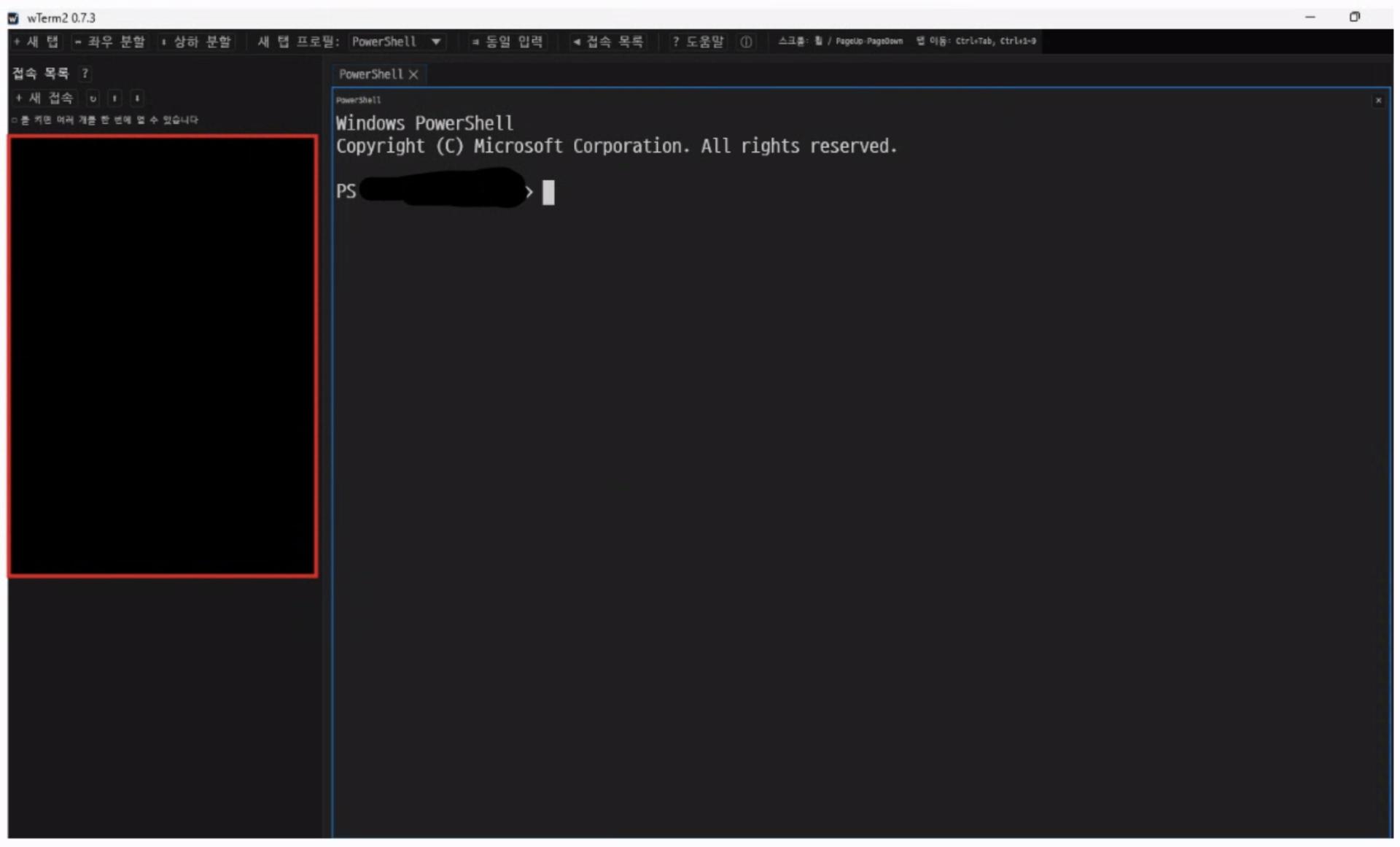Open the new tab profile dropdown showing PowerShell
The height and width of the screenshot is (847, 1400).
click(x=397, y=42)
